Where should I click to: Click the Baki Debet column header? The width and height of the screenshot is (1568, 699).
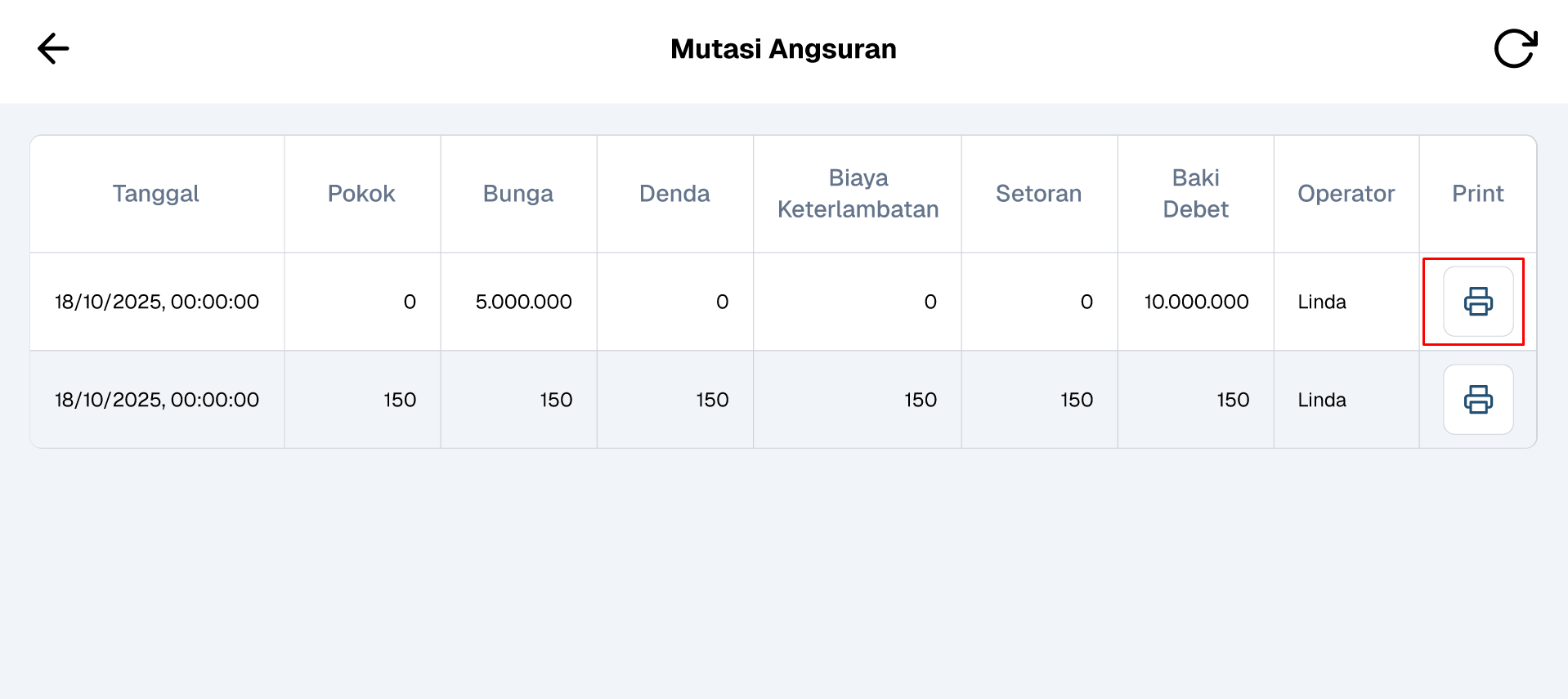(x=1194, y=194)
